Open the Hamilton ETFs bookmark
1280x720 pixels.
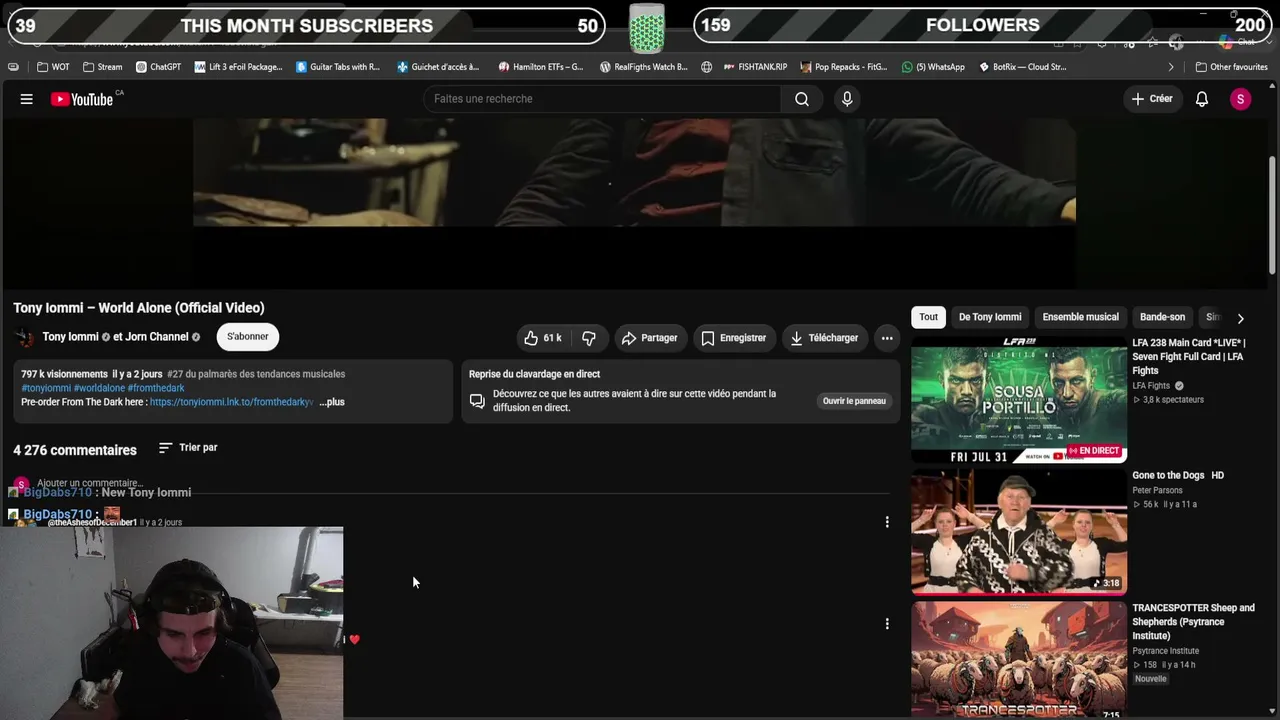click(541, 67)
